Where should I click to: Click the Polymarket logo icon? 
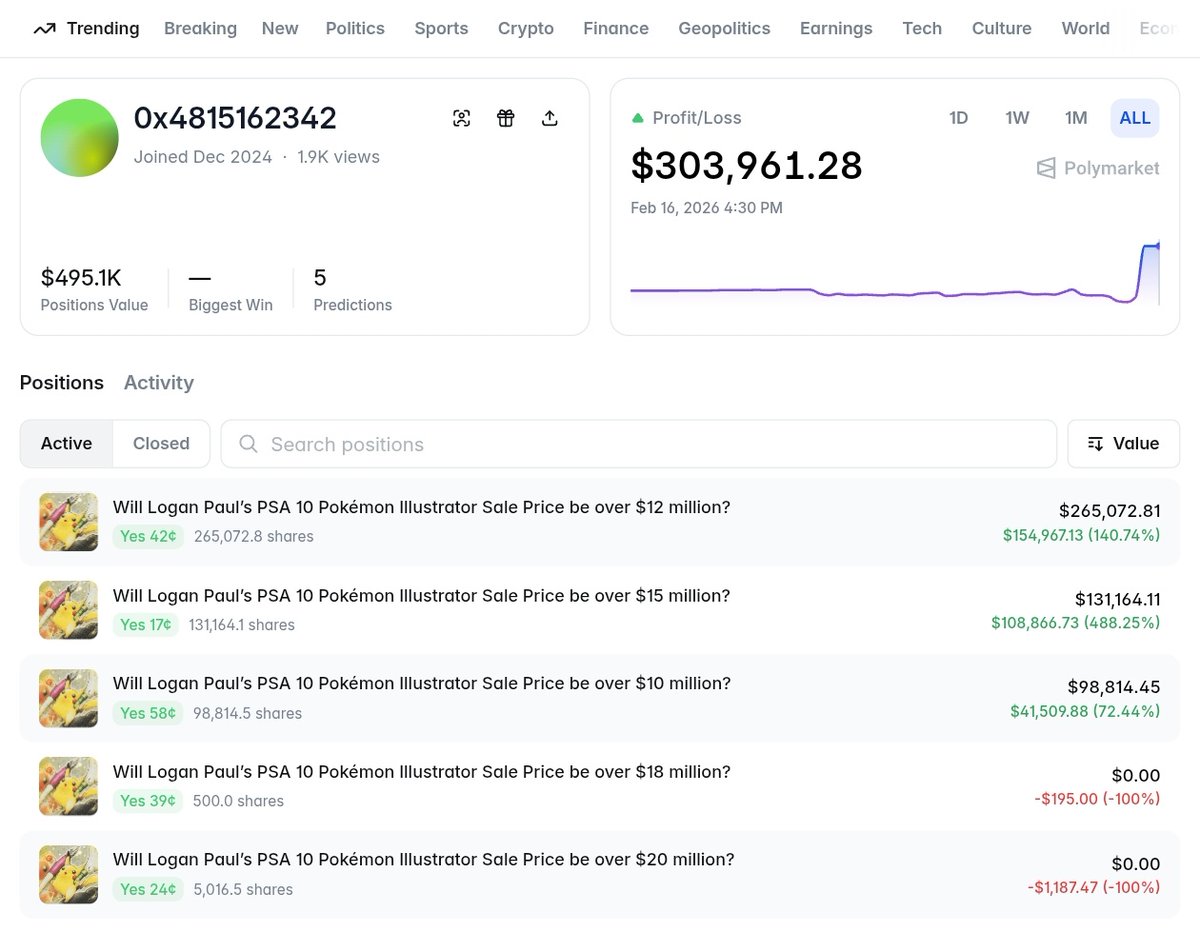(1046, 168)
